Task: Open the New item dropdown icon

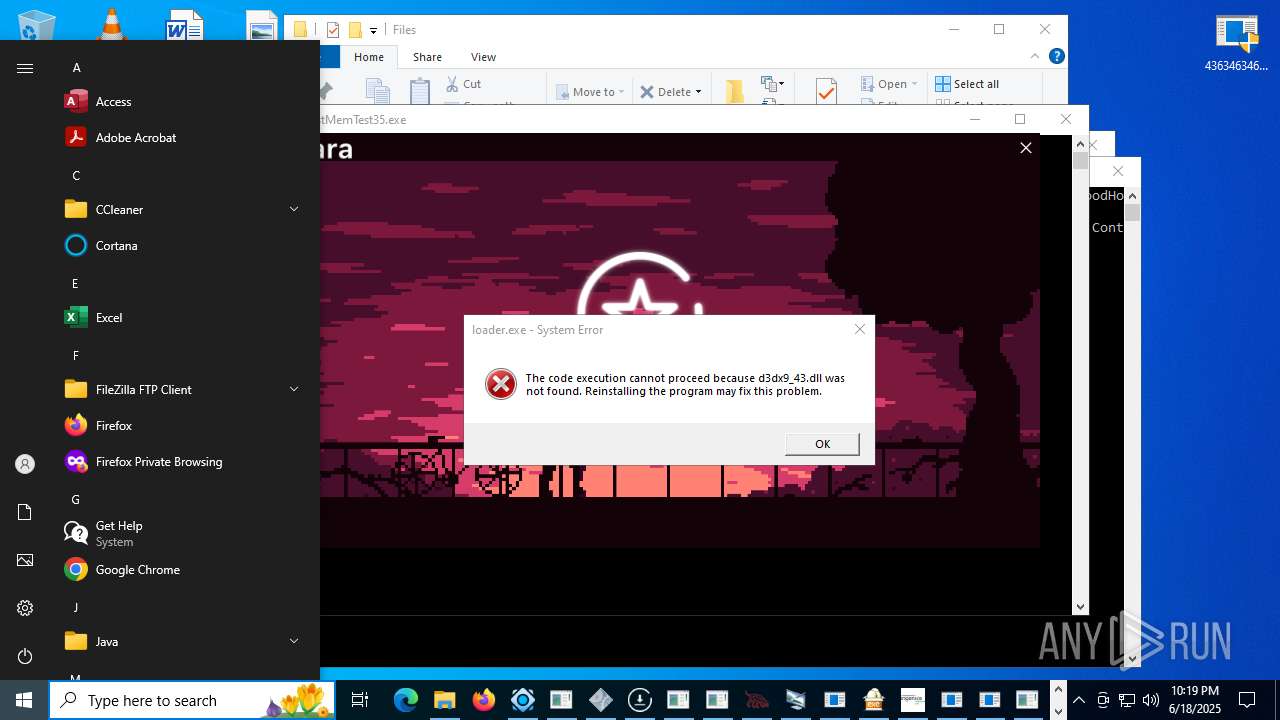Action: coord(772,84)
